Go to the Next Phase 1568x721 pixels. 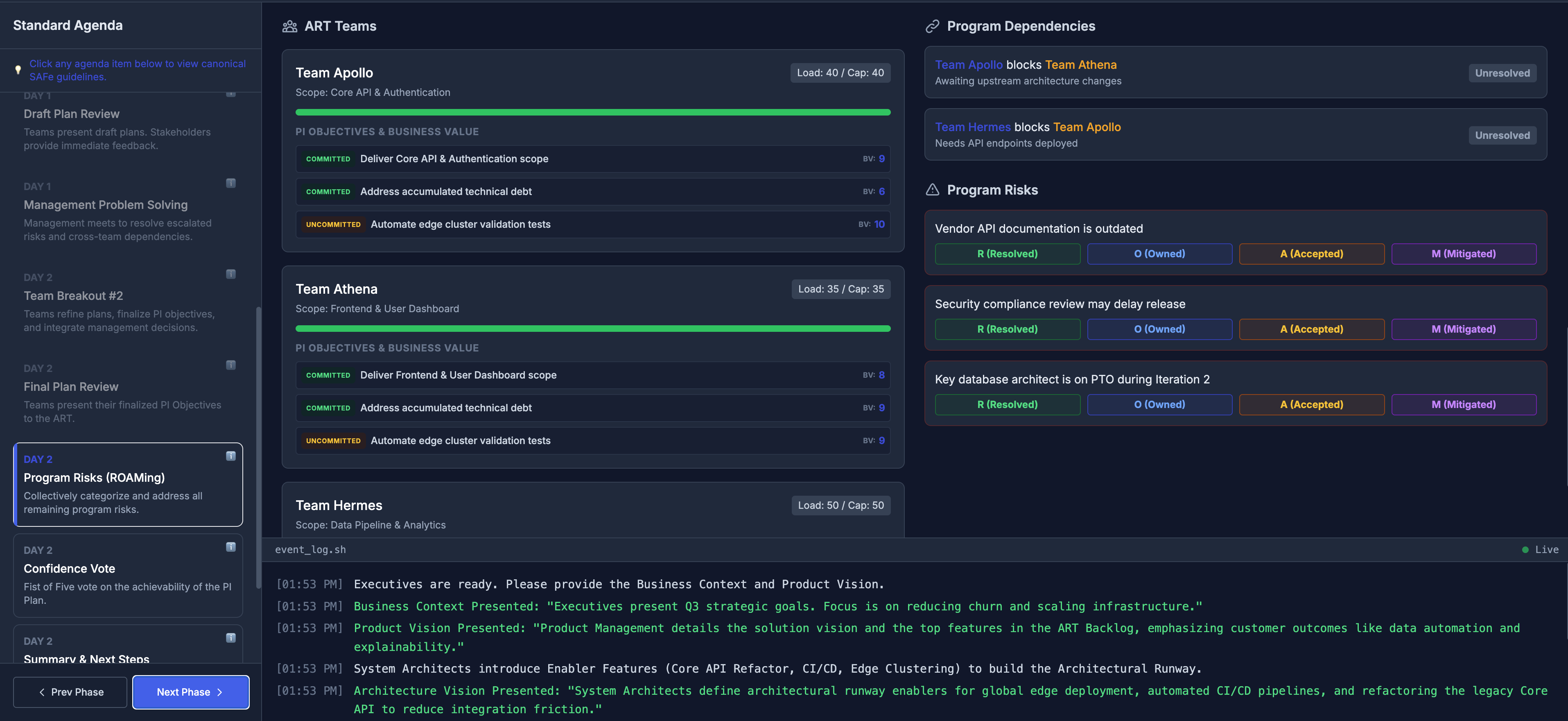click(x=190, y=692)
